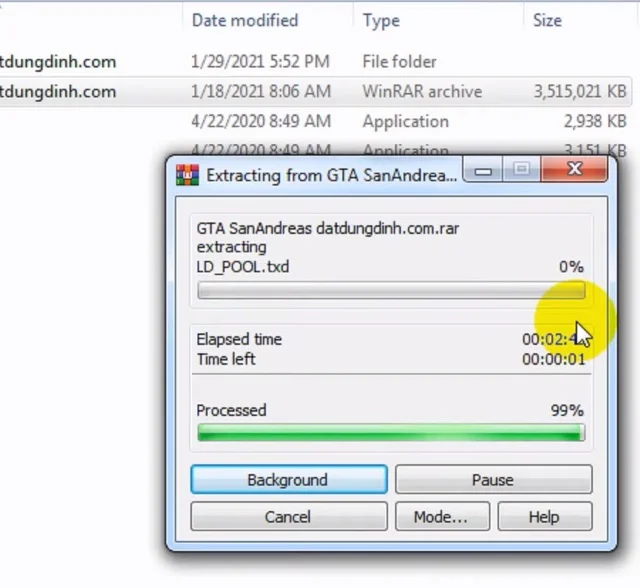Sort by Date modified column
Screen dimensions: 640x588
tap(245, 20)
